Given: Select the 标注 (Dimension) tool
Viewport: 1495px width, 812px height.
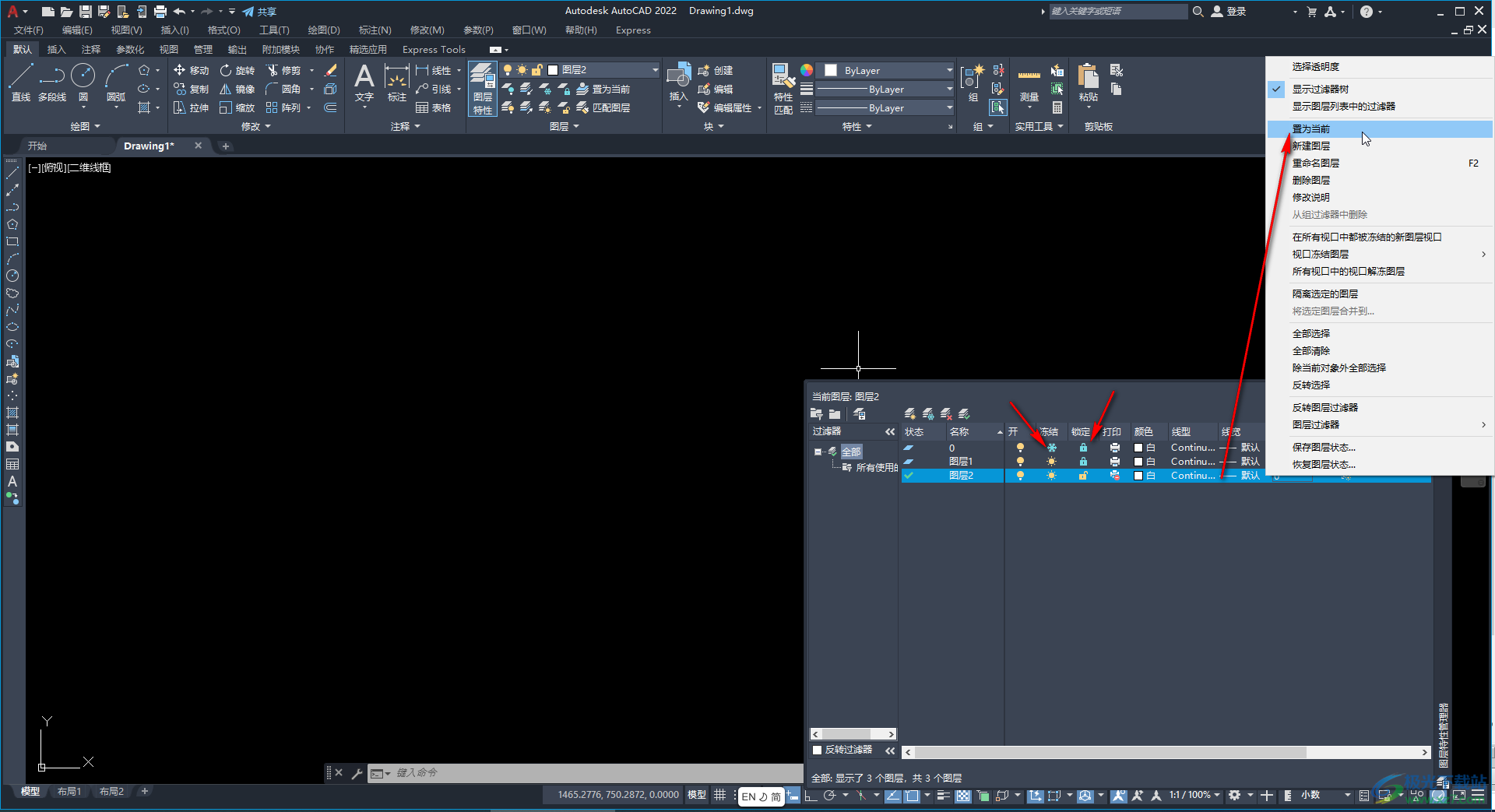Looking at the screenshot, I should [397, 83].
